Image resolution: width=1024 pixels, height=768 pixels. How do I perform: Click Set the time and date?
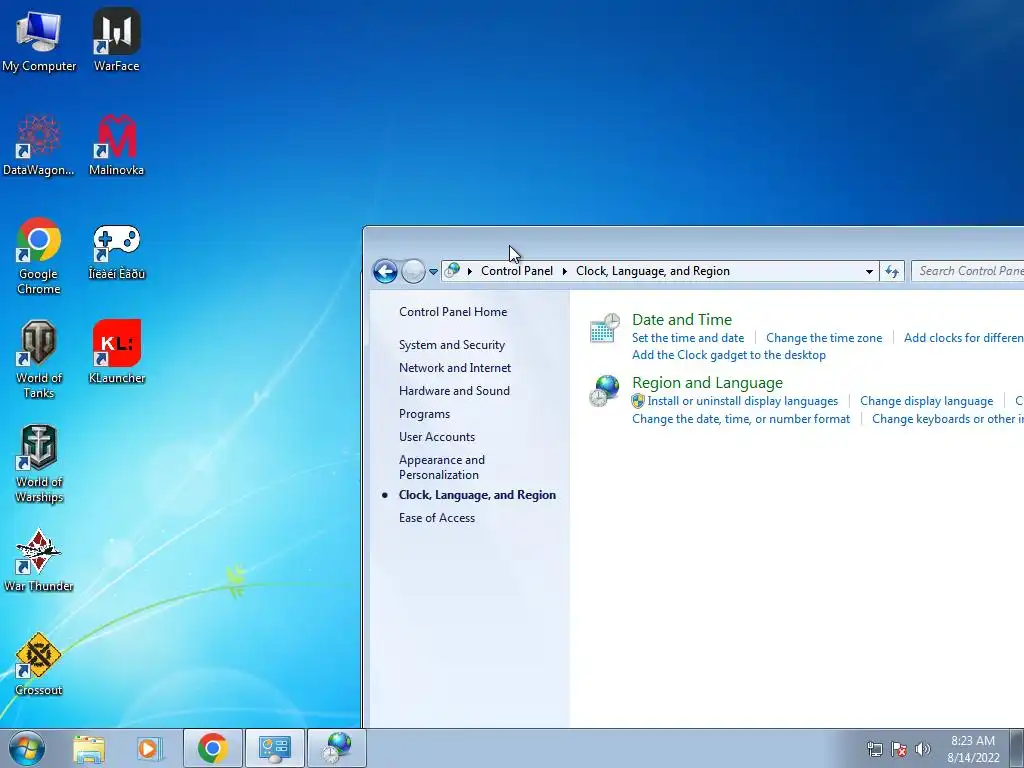pos(688,338)
